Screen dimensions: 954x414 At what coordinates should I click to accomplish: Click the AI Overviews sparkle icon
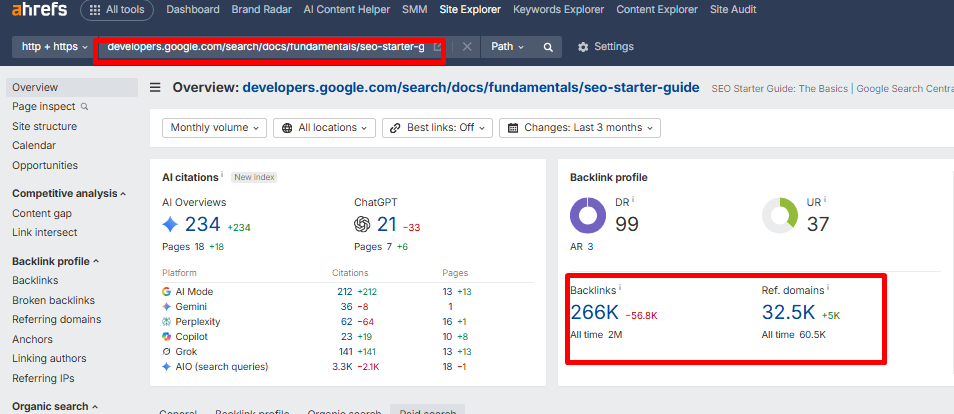(170, 225)
